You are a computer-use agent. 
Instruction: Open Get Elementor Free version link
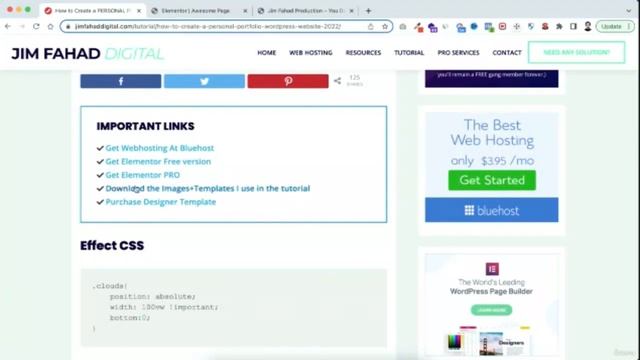[x=158, y=162]
